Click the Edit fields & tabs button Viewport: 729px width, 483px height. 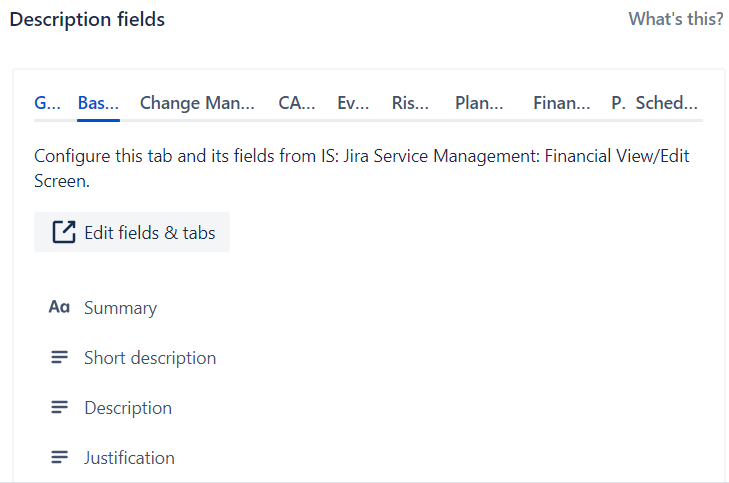pyautogui.click(x=132, y=232)
